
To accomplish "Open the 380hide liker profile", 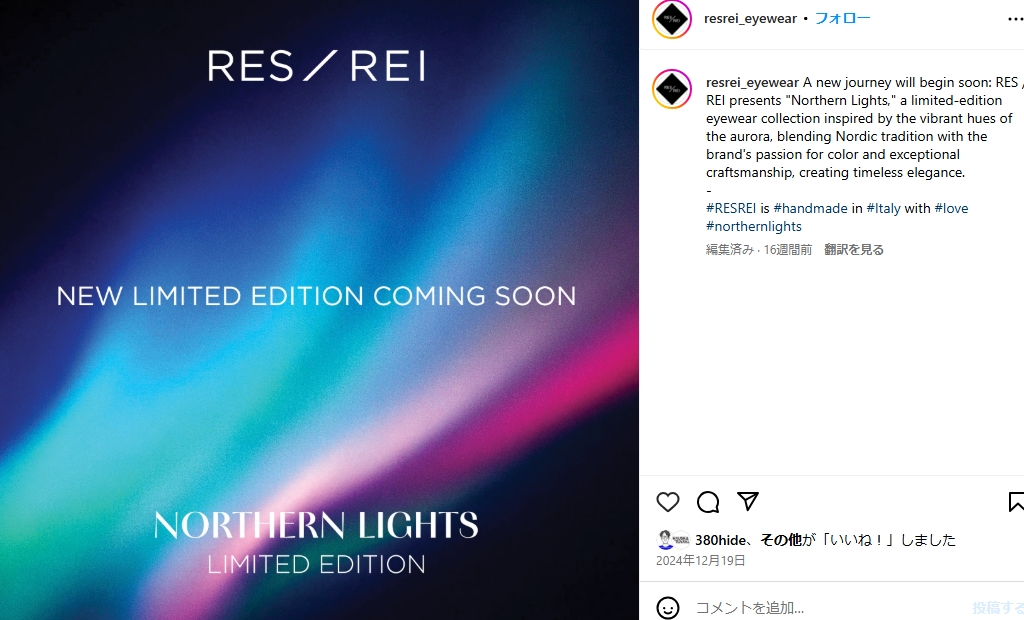I will click(720, 540).
